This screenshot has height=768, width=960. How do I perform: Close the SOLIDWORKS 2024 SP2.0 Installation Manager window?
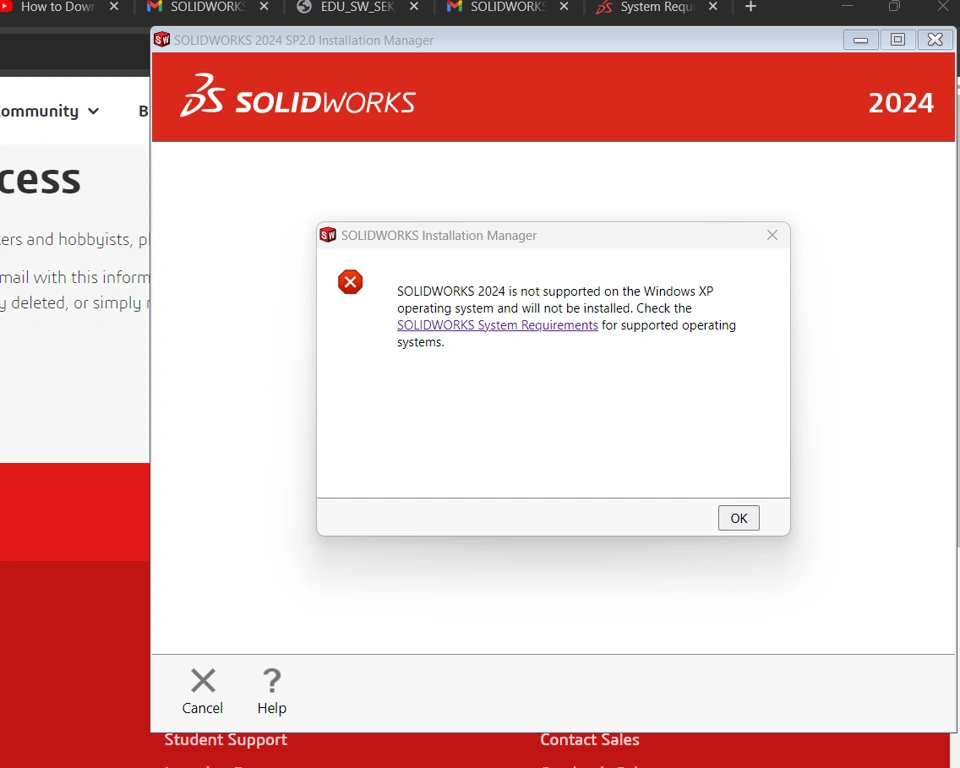[935, 40]
